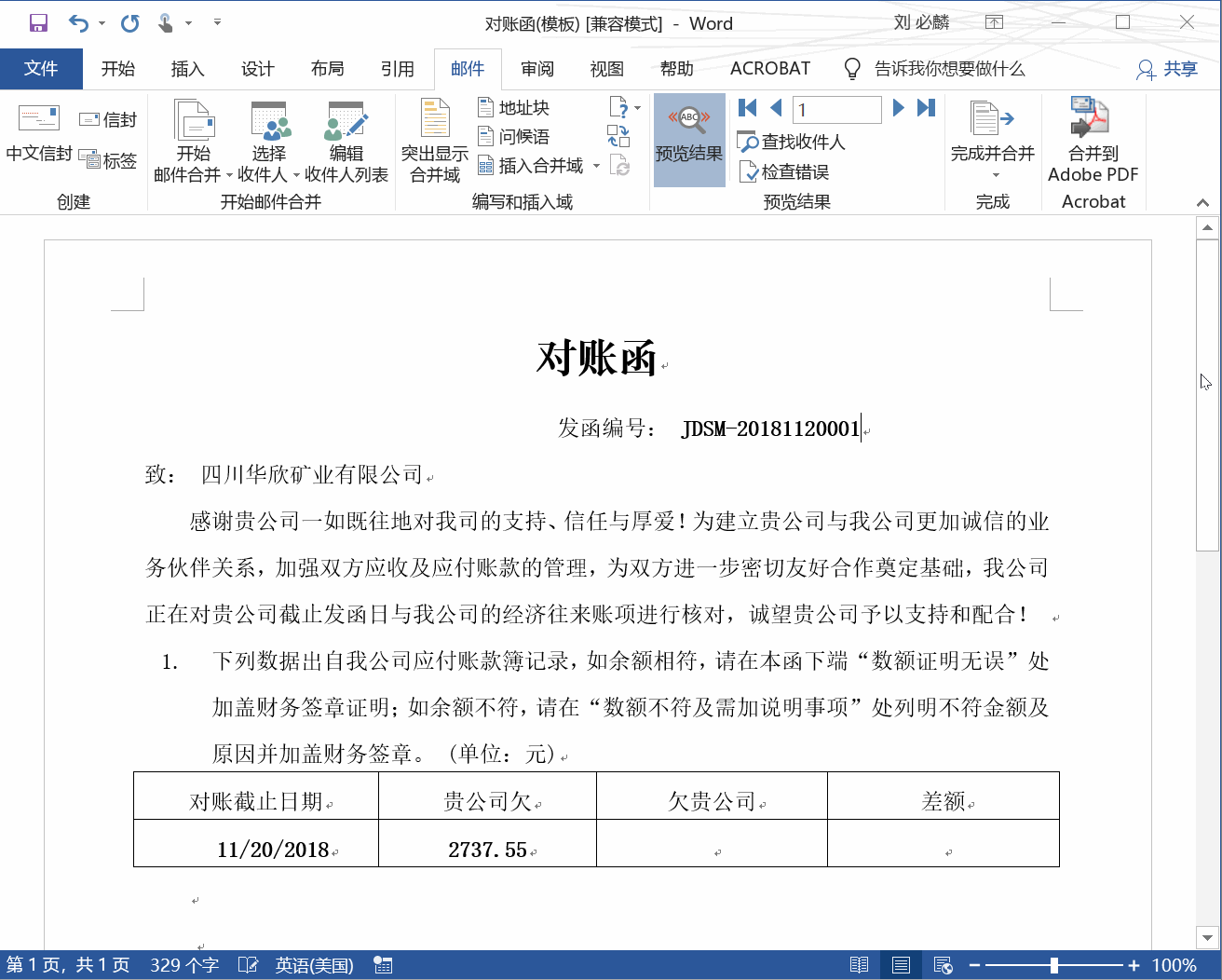The width and height of the screenshot is (1222, 980).
Task: Enable Web Layout view in status bar
Action: coord(941,964)
